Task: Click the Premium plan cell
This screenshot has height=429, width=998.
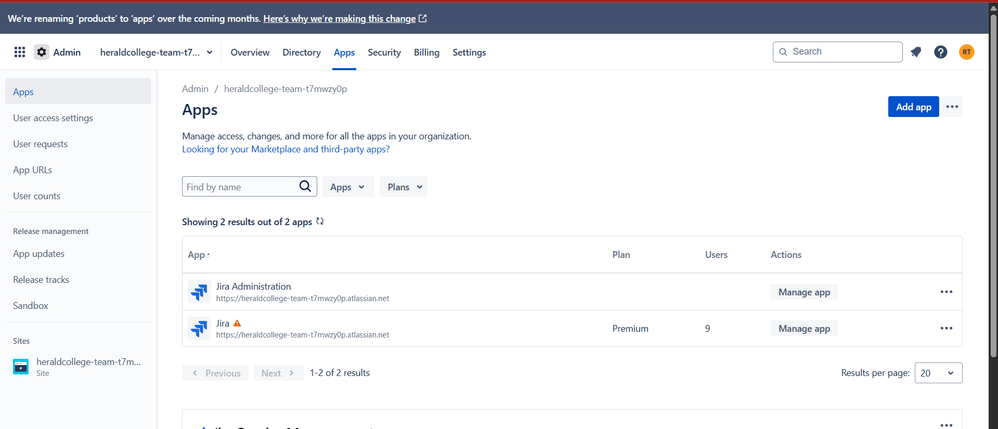Action: coord(630,328)
